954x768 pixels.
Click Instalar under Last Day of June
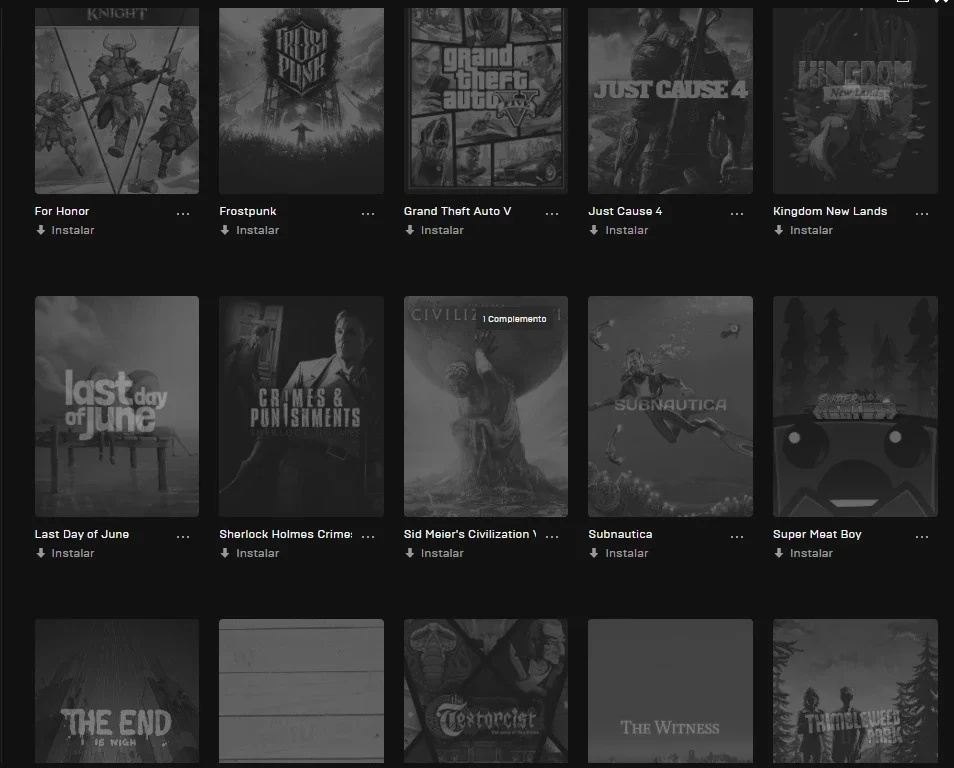[x=65, y=553]
